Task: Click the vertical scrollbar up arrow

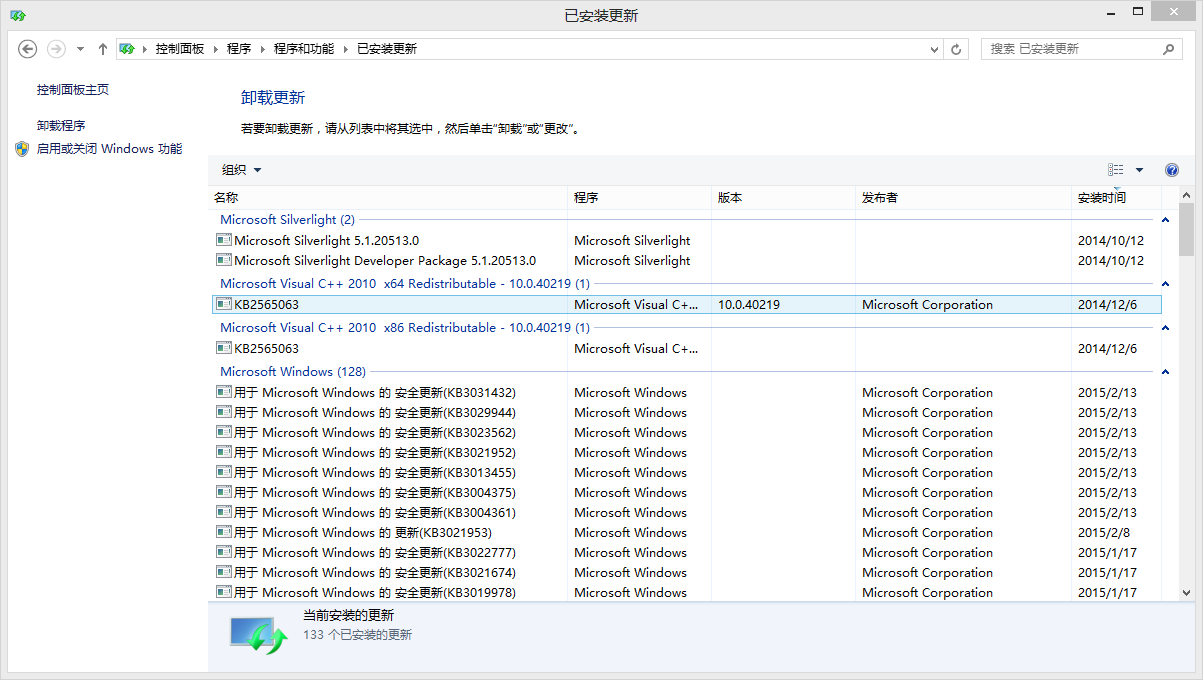Action: [1186, 196]
